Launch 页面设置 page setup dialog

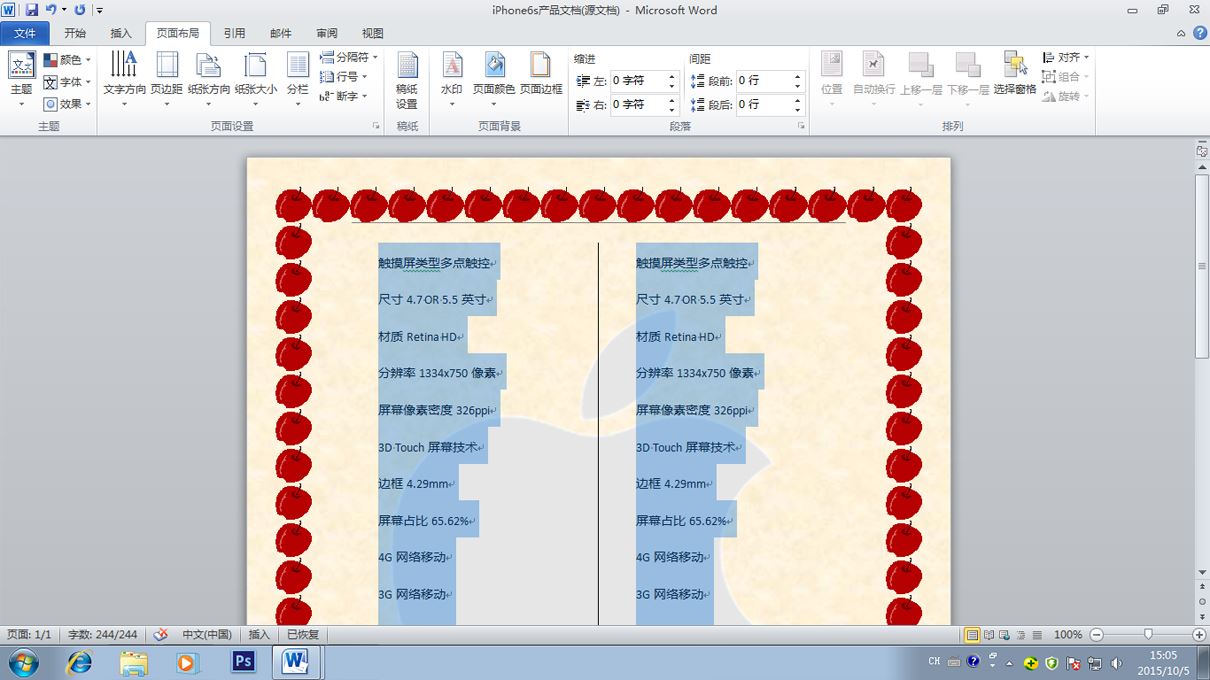376,127
